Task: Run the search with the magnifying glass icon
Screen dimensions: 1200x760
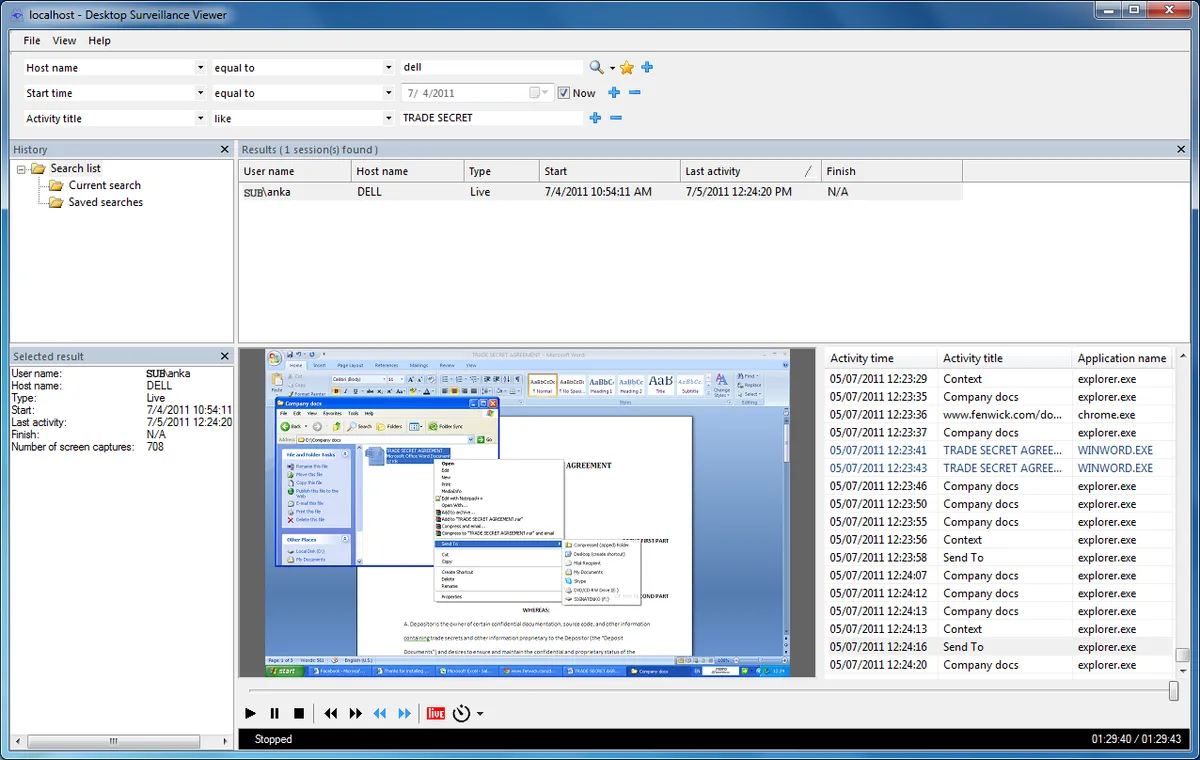Action: tap(595, 67)
